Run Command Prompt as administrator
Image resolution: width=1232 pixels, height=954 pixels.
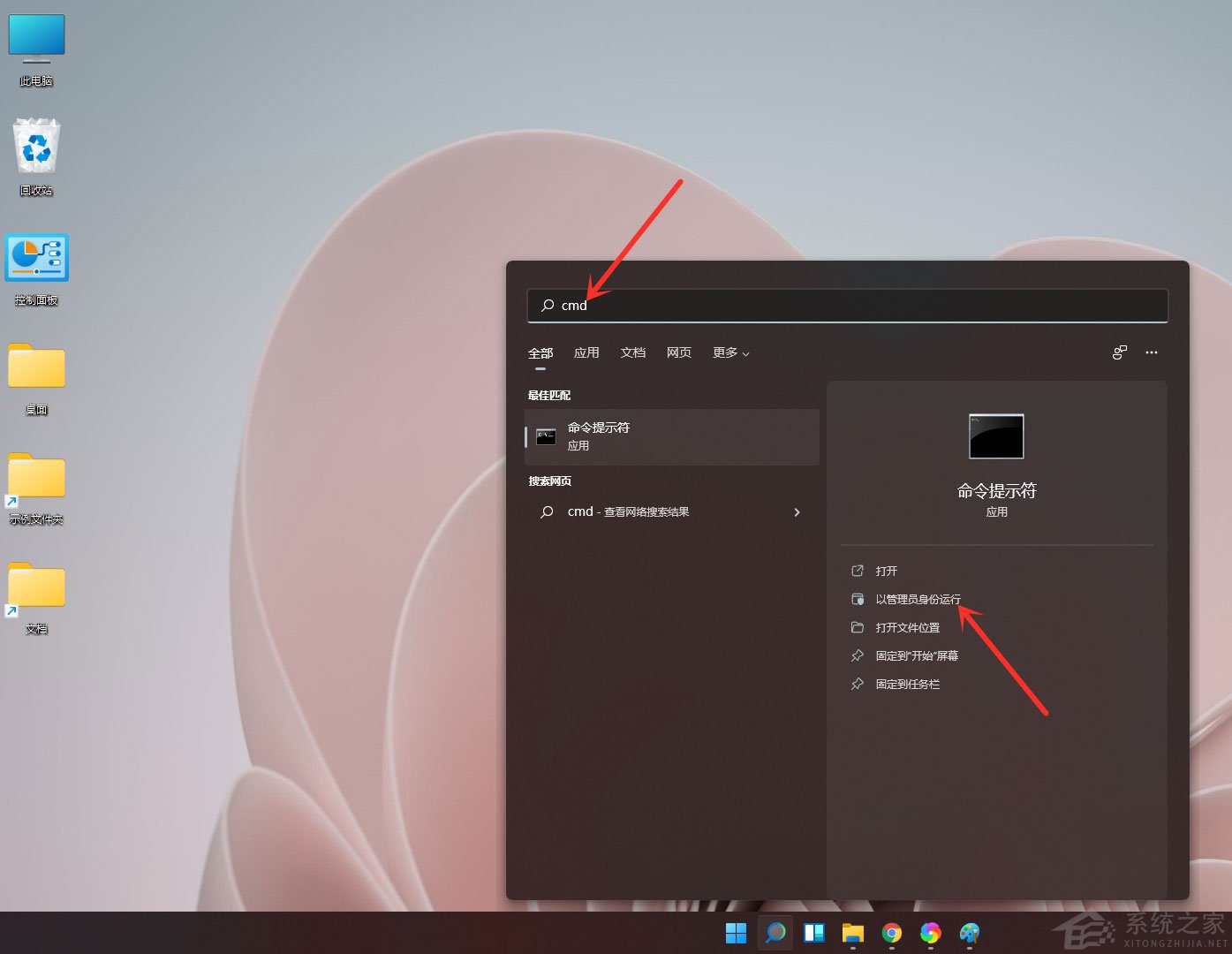(x=918, y=599)
